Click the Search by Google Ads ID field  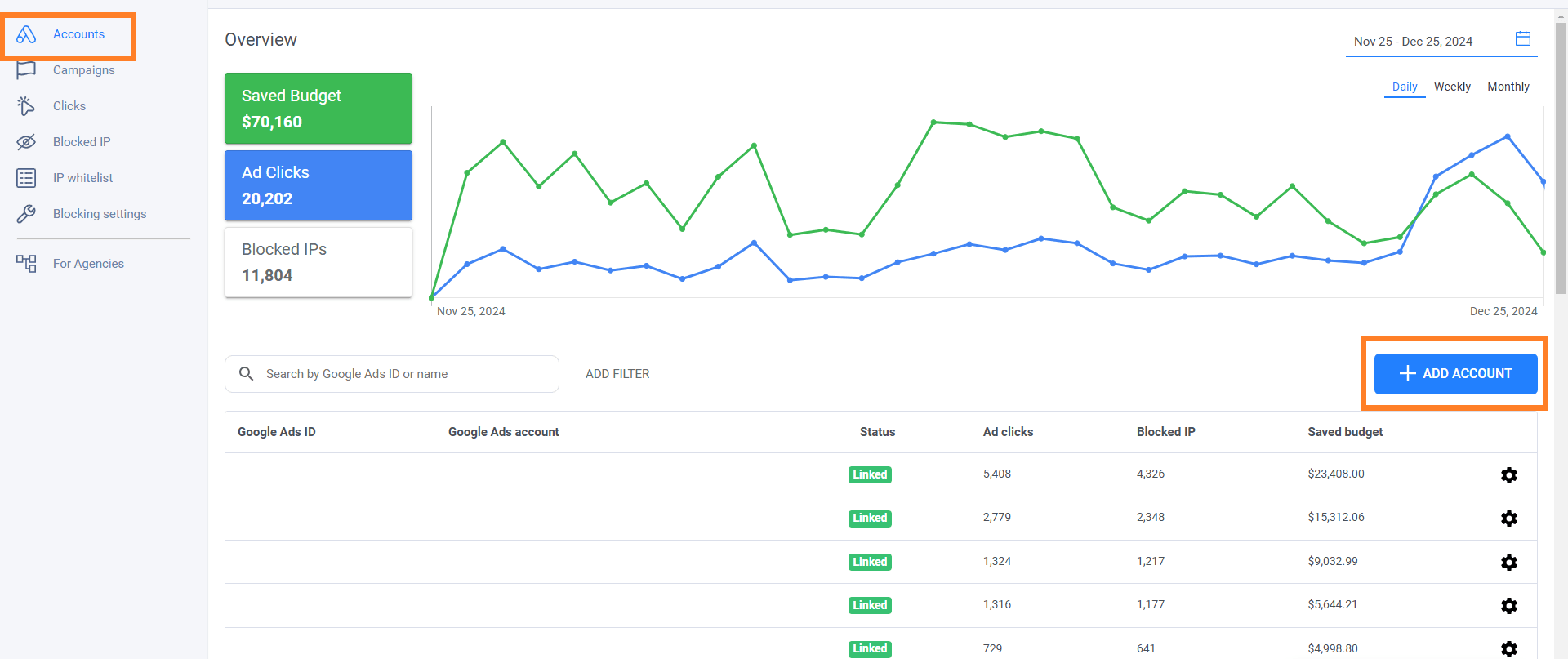tap(400, 374)
